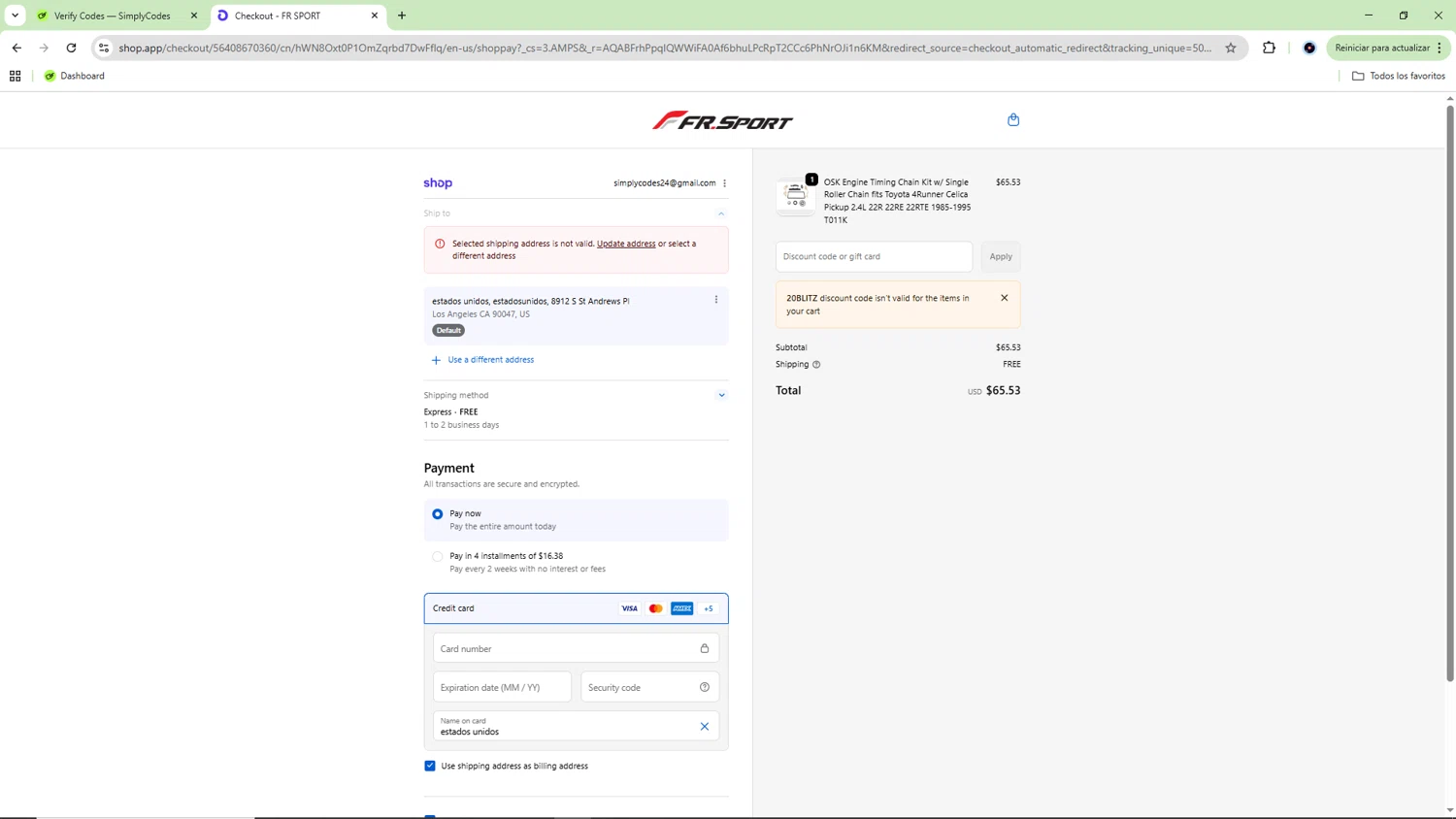Close the Verify Codes SimplyCodes tab
The height and width of the screenshot is (819, 1456).
pyautogui.click(x=194, y=16)
